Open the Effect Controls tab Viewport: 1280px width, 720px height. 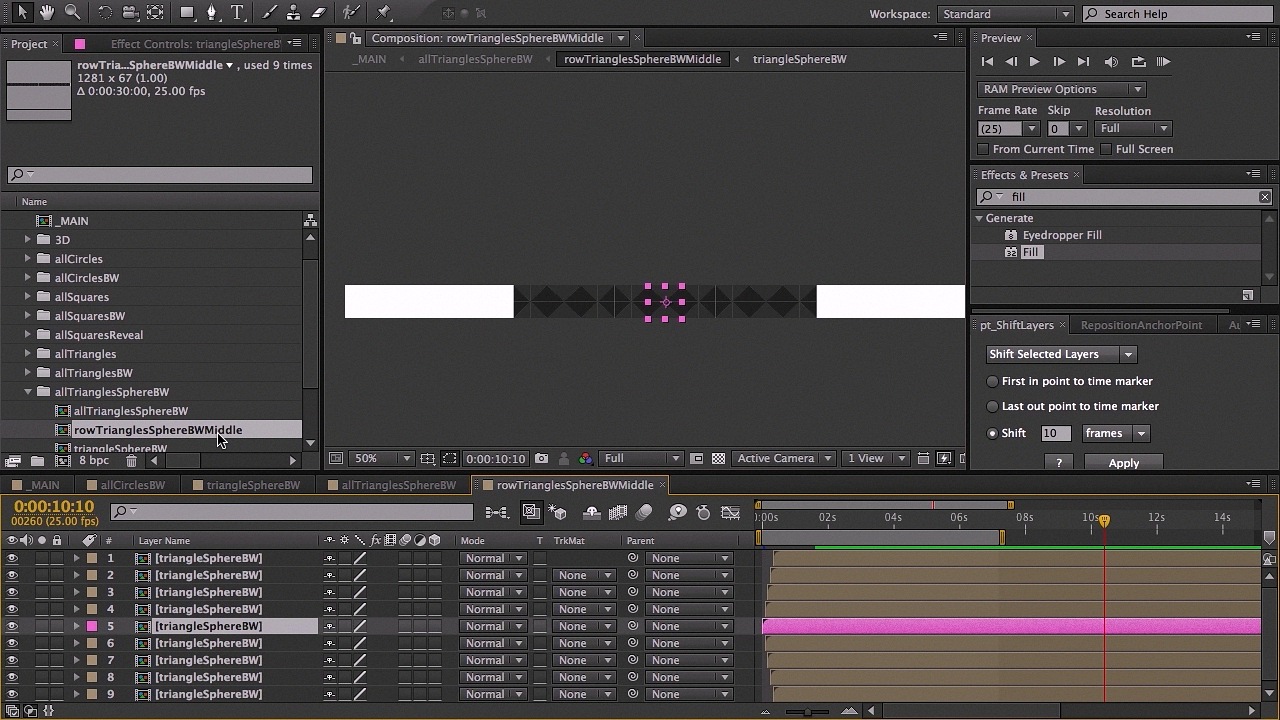pyautogui.click(x=196, y=44)
